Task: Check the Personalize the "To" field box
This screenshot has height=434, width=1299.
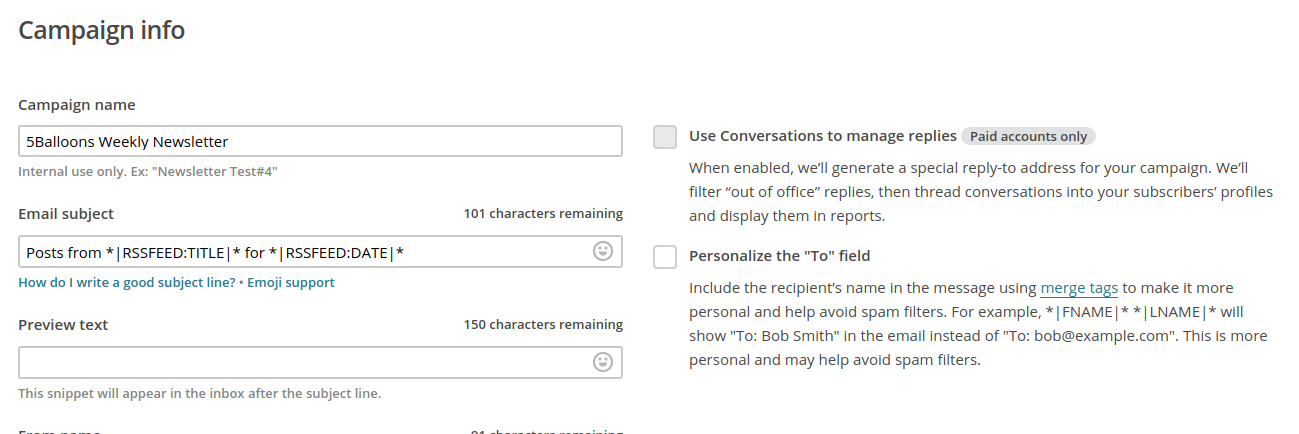Action: click(x=665, y=257)
